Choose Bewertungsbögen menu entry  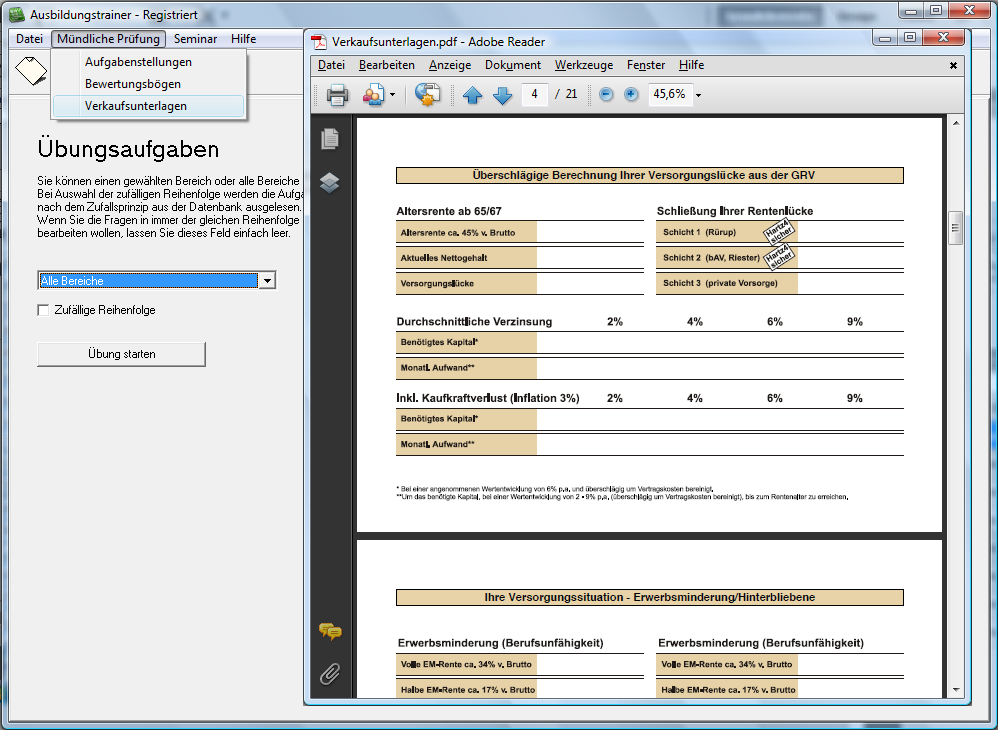point(132,84)
